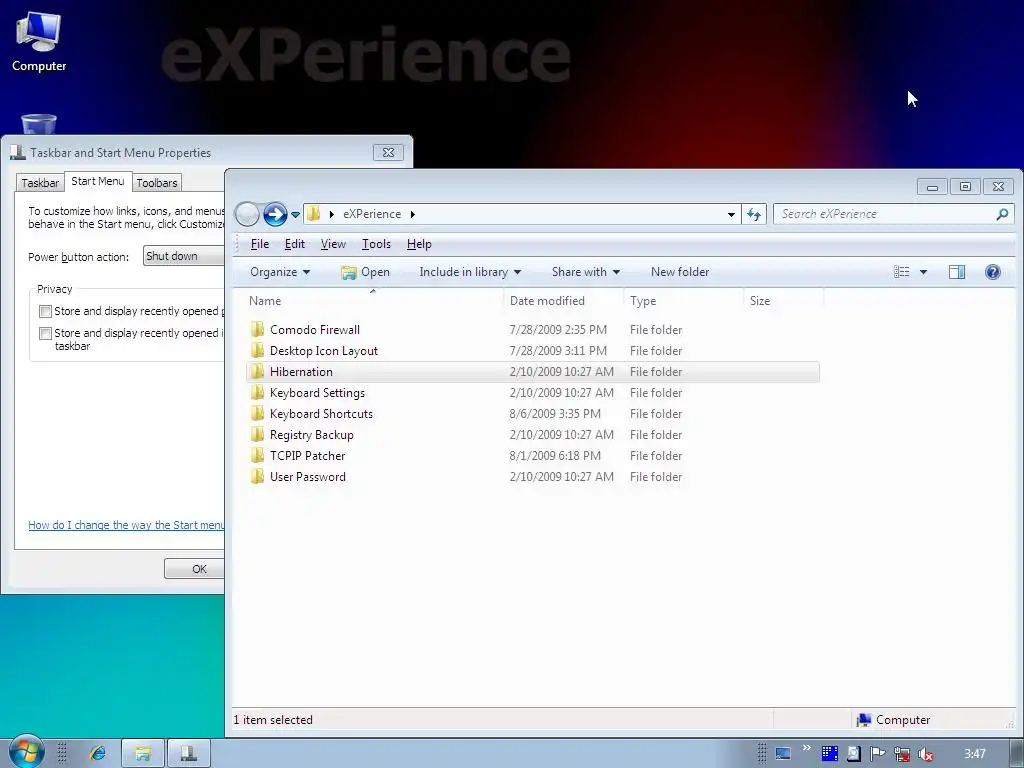
Task: Select the Registry Backup folder name
Action: tap(312, 434)
